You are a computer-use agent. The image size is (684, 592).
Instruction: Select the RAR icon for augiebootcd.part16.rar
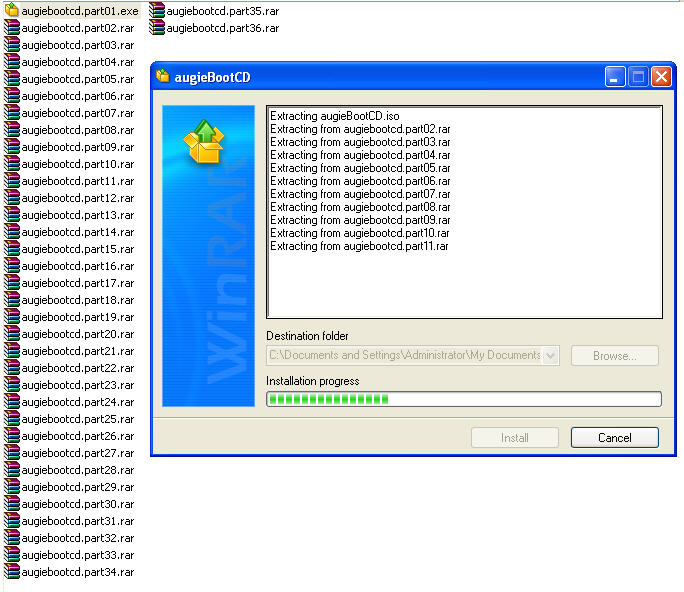[x=12, y=266]
